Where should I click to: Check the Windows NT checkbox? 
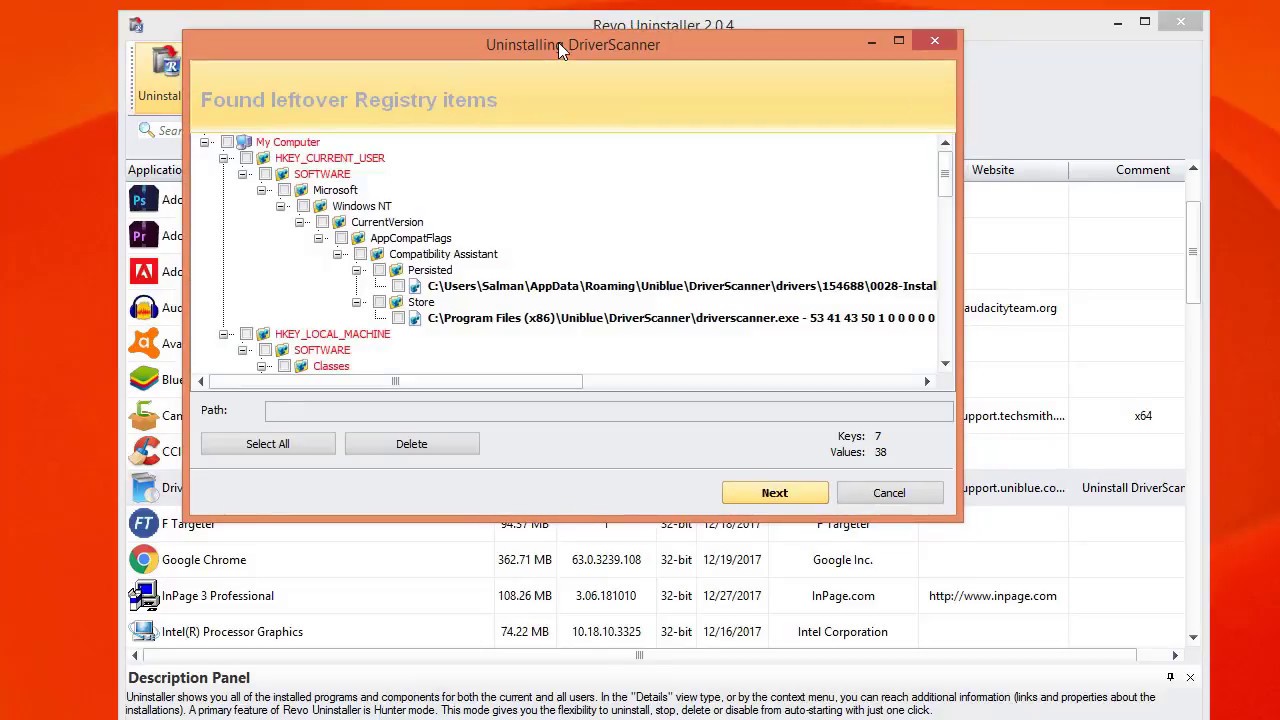tap(303, 206)
